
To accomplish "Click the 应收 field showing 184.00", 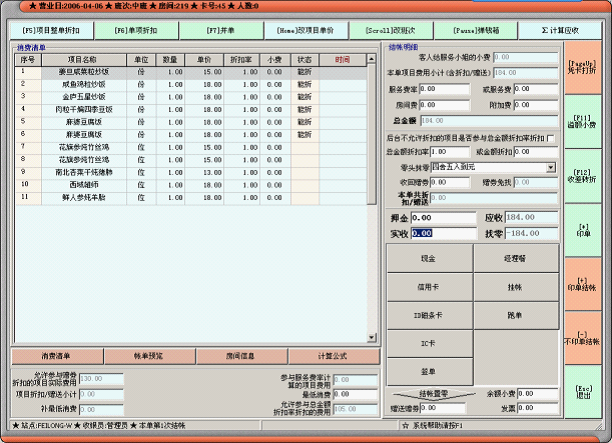I will click(532, 218).
